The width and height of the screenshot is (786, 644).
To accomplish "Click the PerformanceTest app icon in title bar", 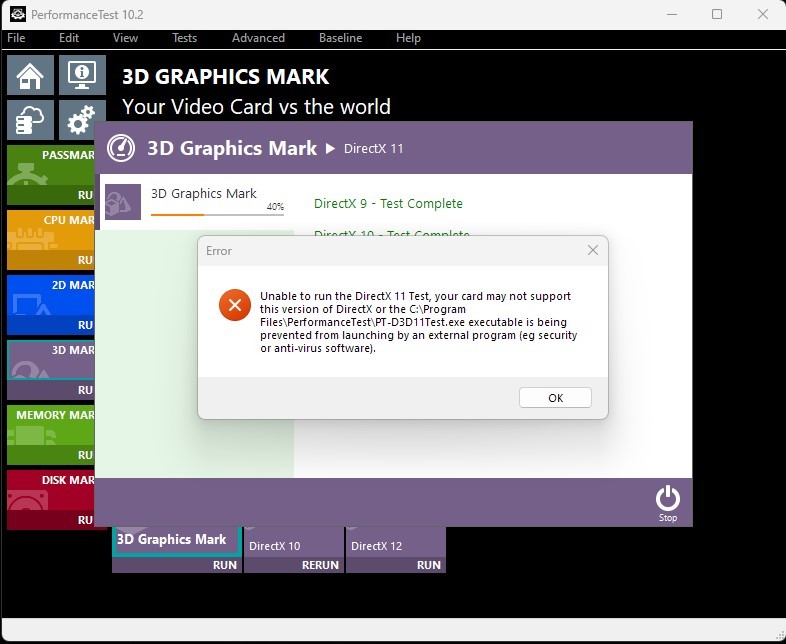I will coord(18,15).
